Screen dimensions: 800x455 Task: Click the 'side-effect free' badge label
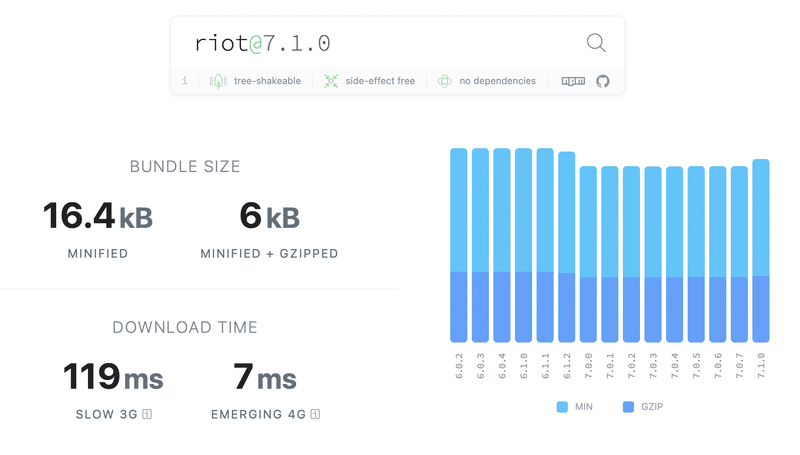click(380, 81)
